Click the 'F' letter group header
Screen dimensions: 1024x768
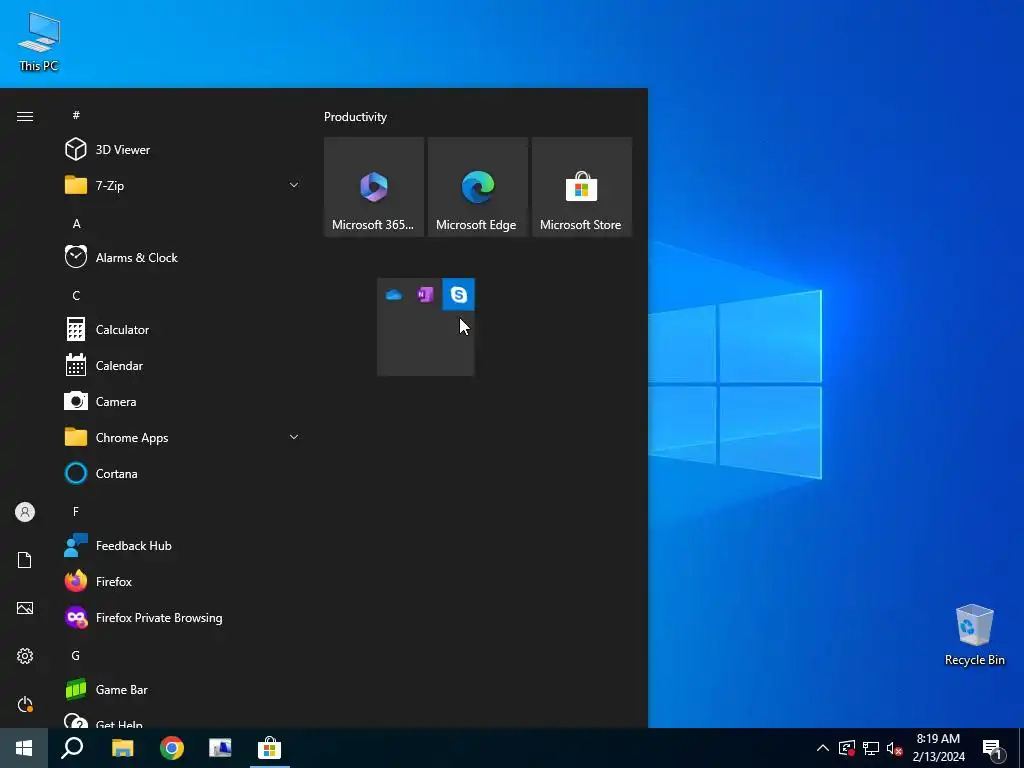(x=76, y=511)
